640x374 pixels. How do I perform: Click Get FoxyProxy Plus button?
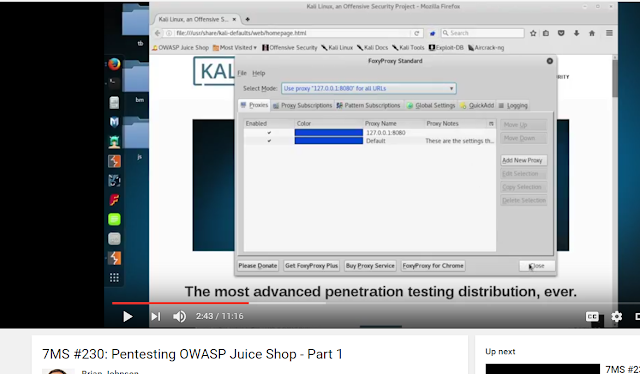pyautogui.click(x=311, y=266)
